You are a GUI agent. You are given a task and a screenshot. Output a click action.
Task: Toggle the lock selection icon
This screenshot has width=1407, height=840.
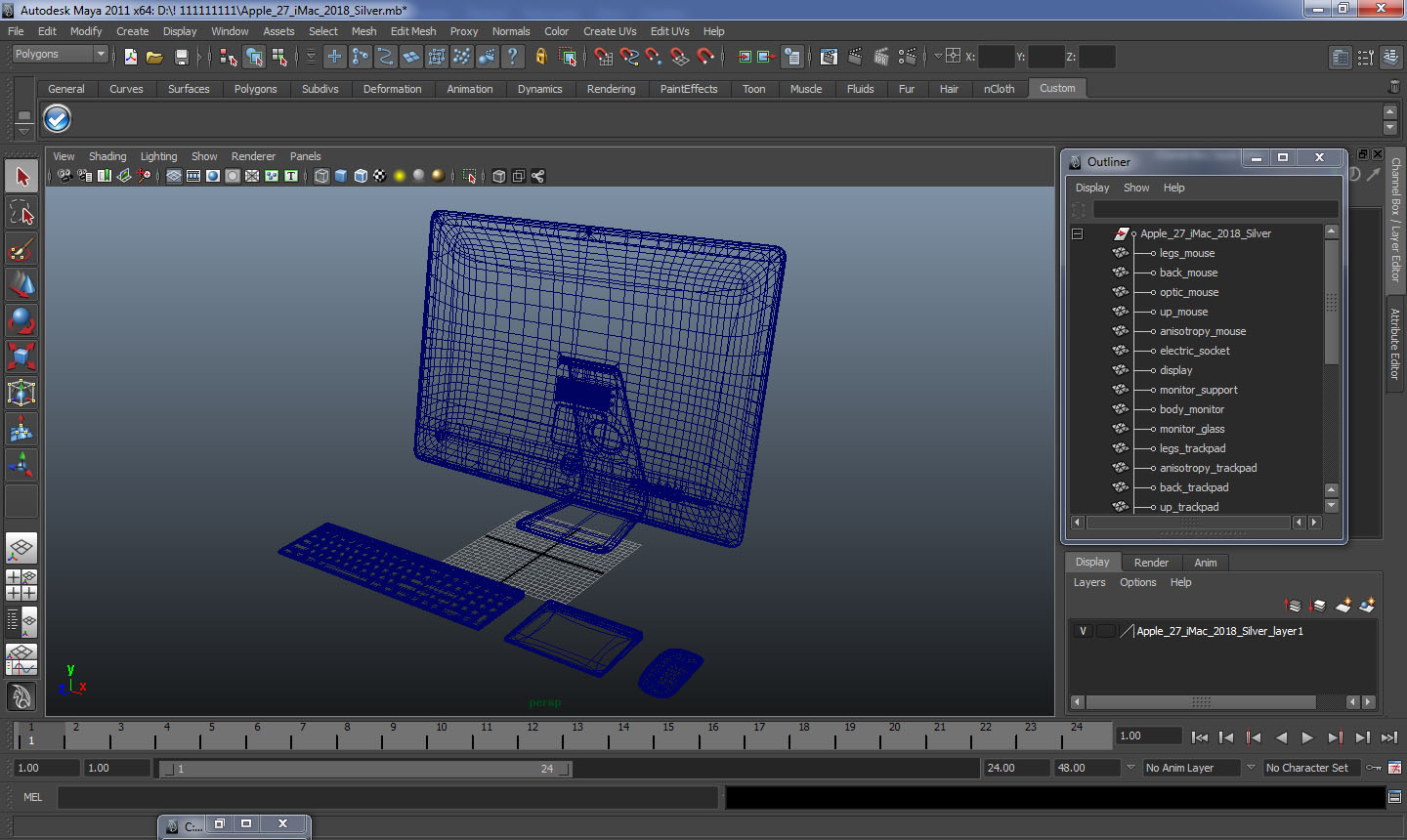[x=540, y=57]
